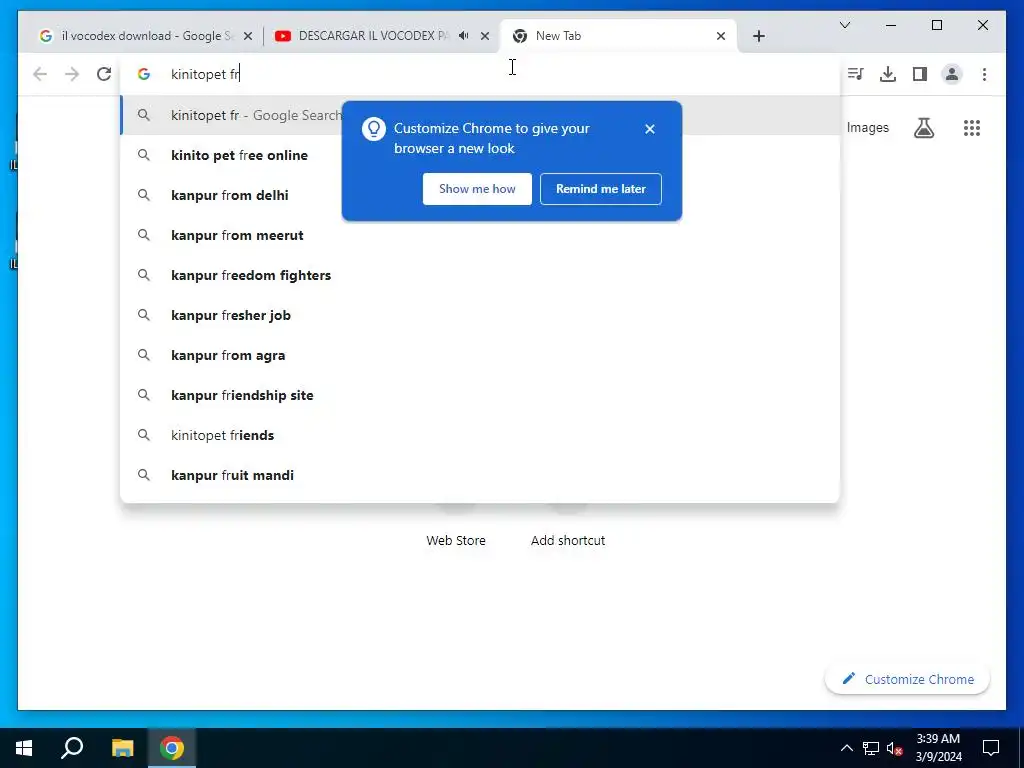Choose the 'kanpur freedom fighters' suggestion
Image resolution: width=1024 pixels, height=768 pixels.
(479, 276)
